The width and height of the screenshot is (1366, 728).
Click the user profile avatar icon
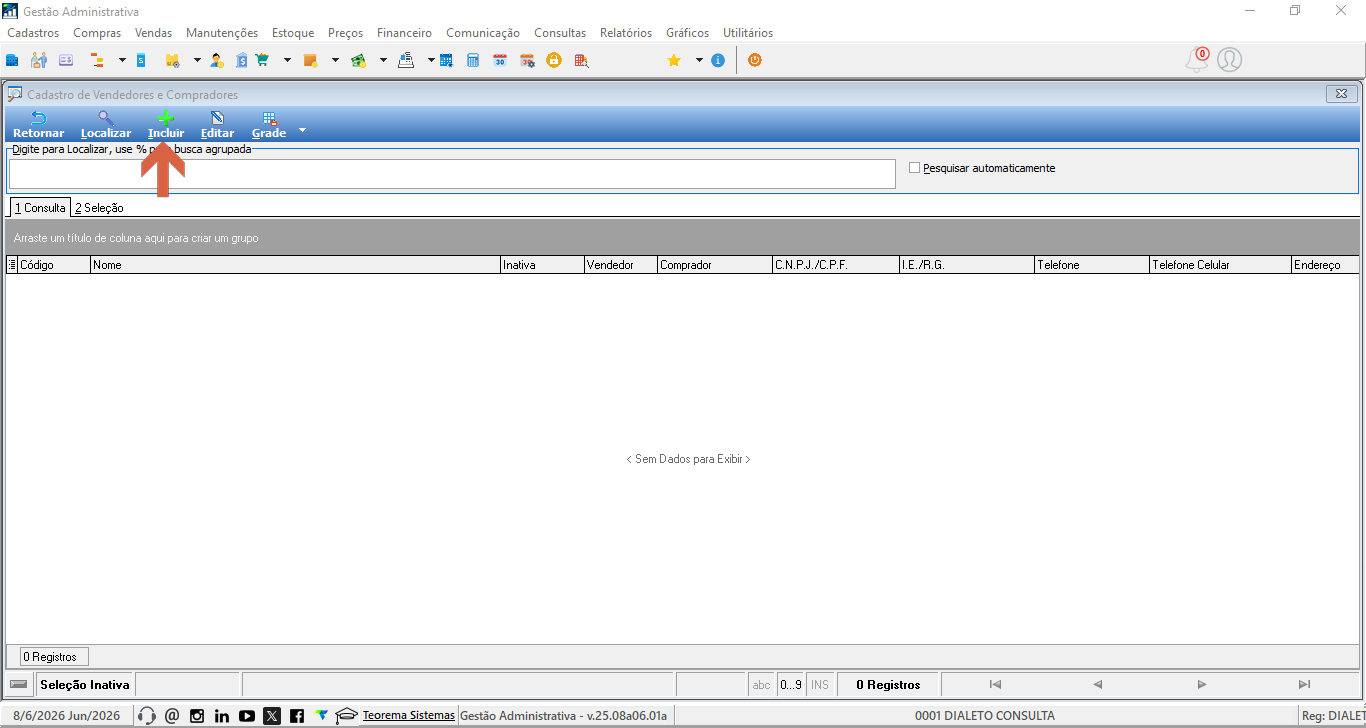tap(1230, 60)
